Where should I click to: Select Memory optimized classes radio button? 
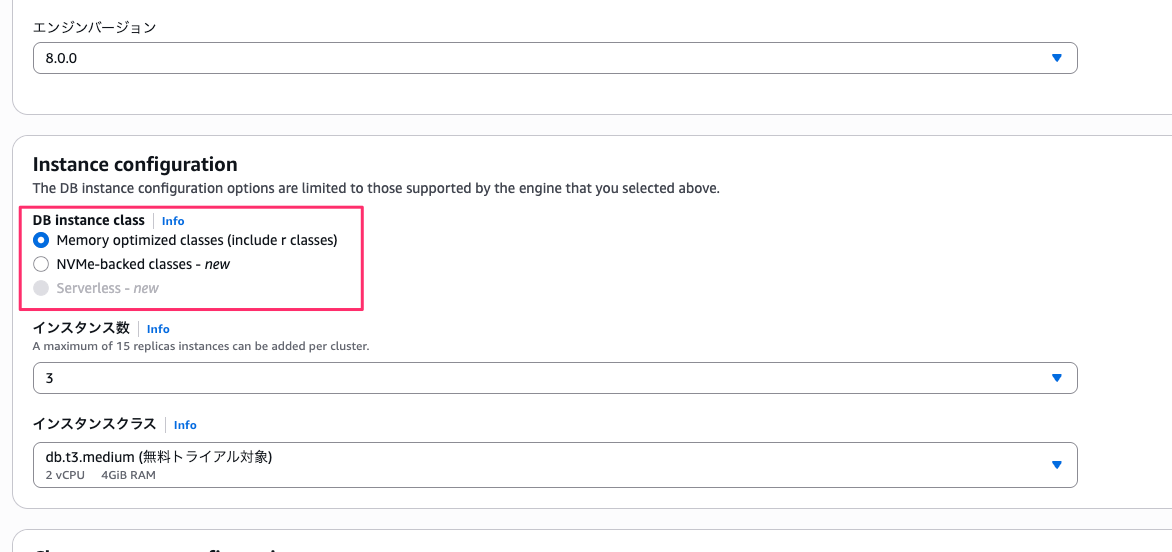pyautogui.click(x=41, y=240)
